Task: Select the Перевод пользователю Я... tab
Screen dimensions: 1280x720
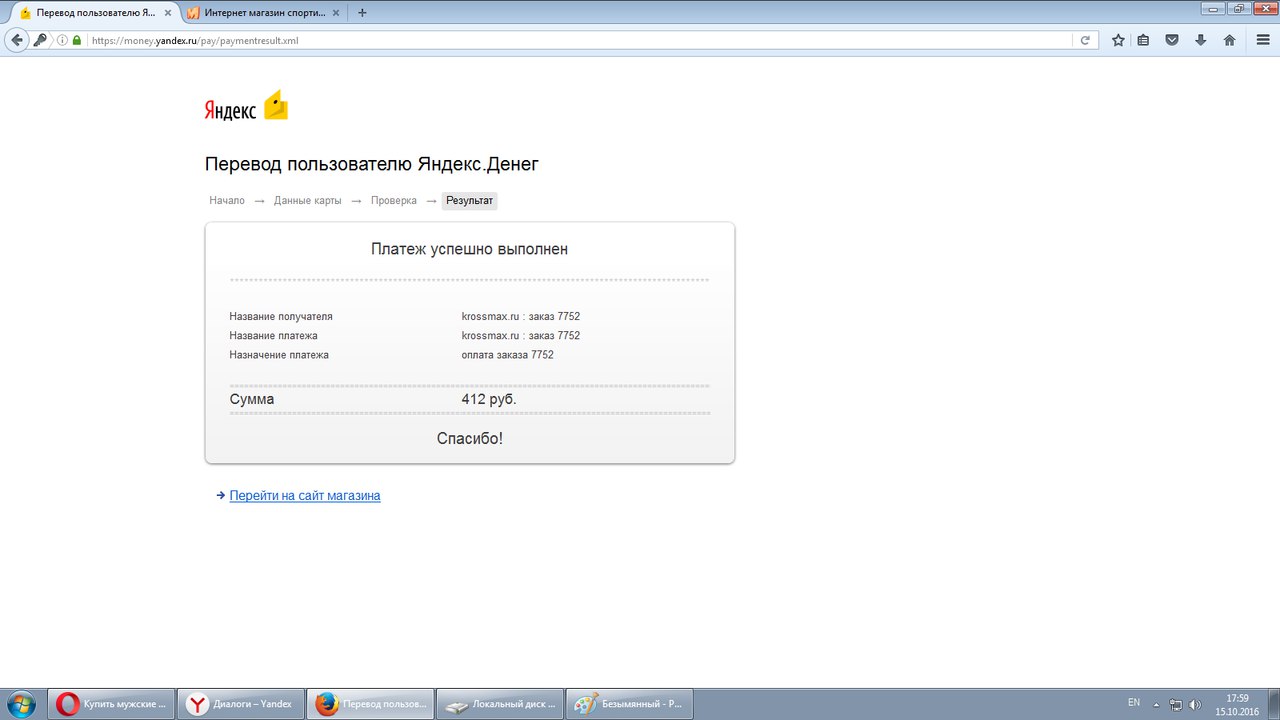Action: [93, 13]
